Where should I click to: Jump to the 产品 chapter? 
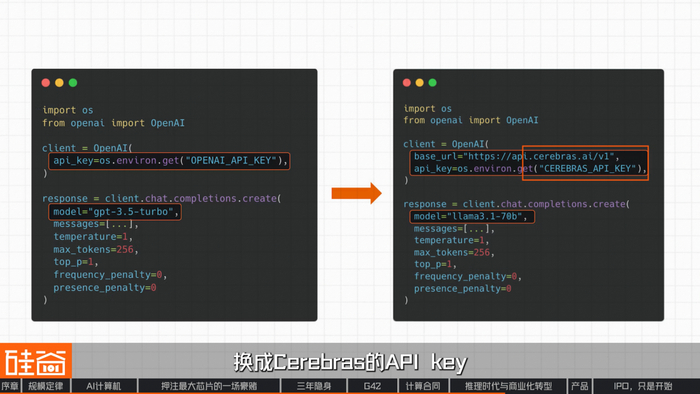[x=579, y=386]
